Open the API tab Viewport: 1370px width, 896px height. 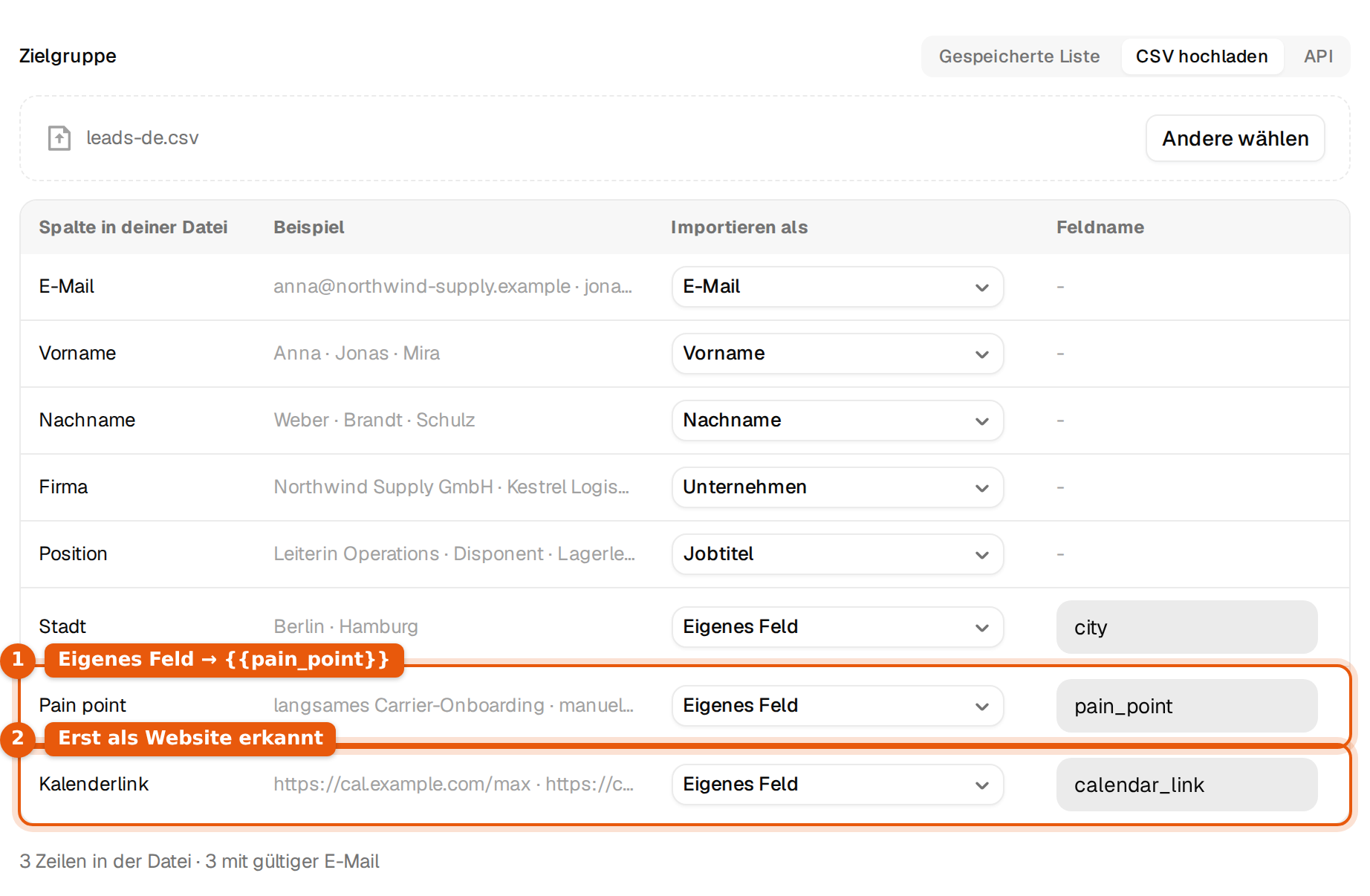click(x=1318, y=56)
